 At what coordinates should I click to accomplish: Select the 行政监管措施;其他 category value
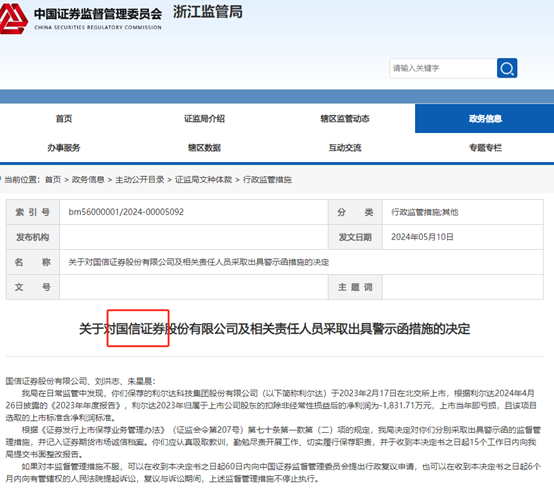coord(424,212)
